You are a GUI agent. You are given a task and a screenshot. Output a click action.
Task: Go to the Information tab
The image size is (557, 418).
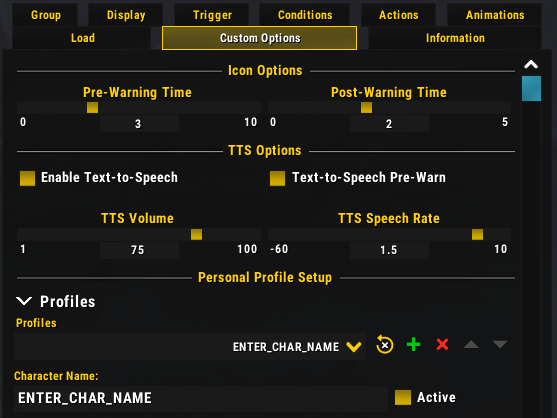455,38
